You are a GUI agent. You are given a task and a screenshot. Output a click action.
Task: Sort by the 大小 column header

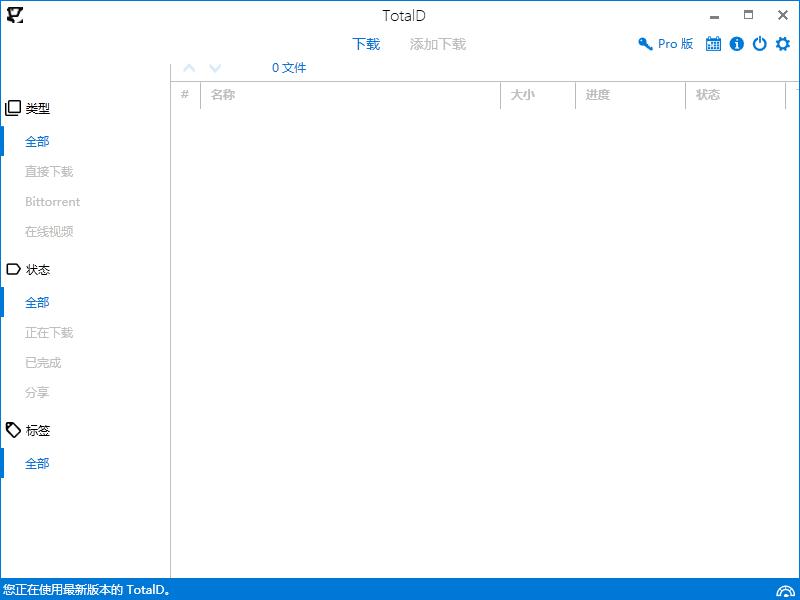[x=523, y=95]
